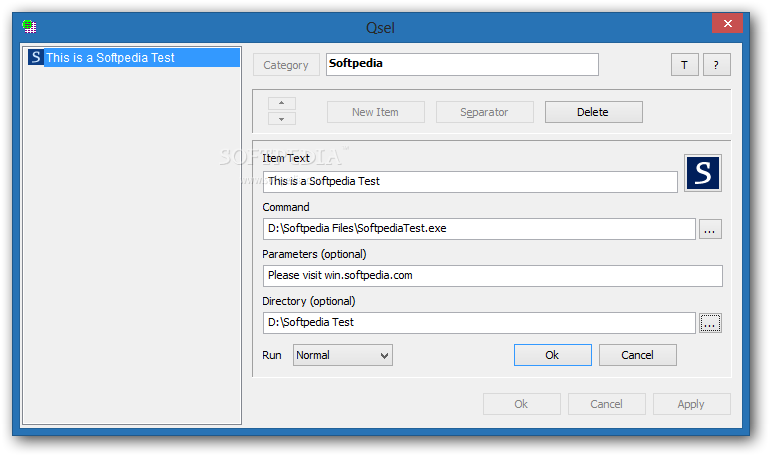This screenshot has width=770, height=456.
Task: Click the Qsel app icon in title bar
Action: 29,27
